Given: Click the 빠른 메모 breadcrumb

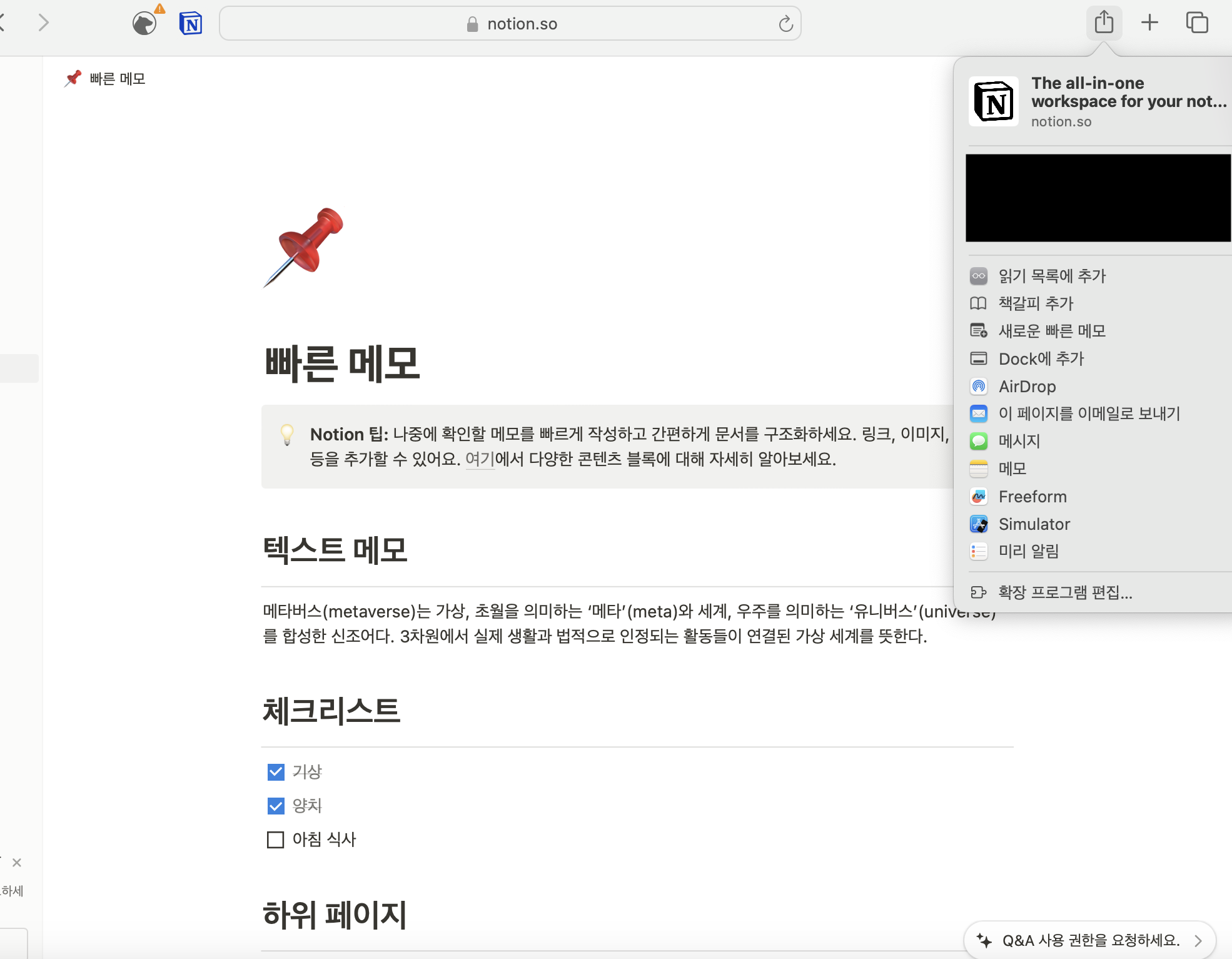Looking at the screenshot, I should (x=117, y=79).
